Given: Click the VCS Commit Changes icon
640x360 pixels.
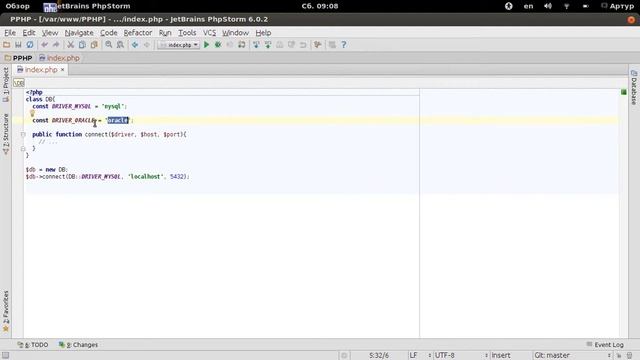Looking at the screenshot, I should click(x=268, y=44).
